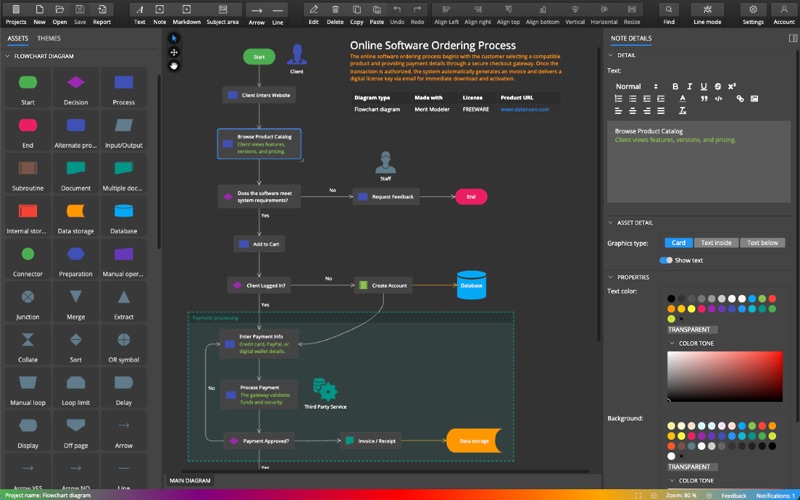Choose the white background swatch in the bottom row

tap(671, 456)
